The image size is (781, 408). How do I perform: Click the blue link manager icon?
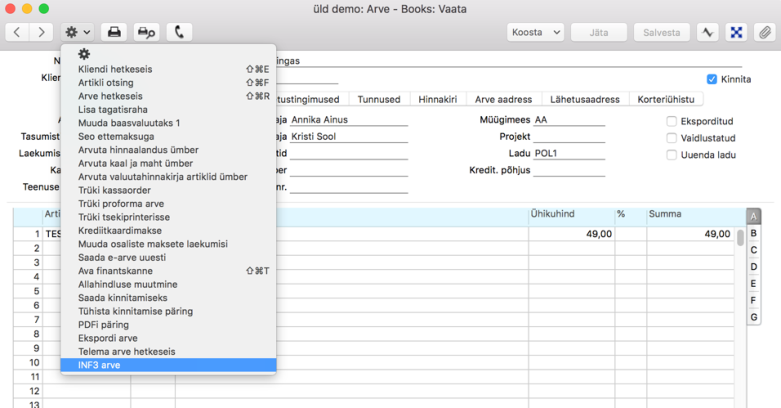(x=736, y=32)
